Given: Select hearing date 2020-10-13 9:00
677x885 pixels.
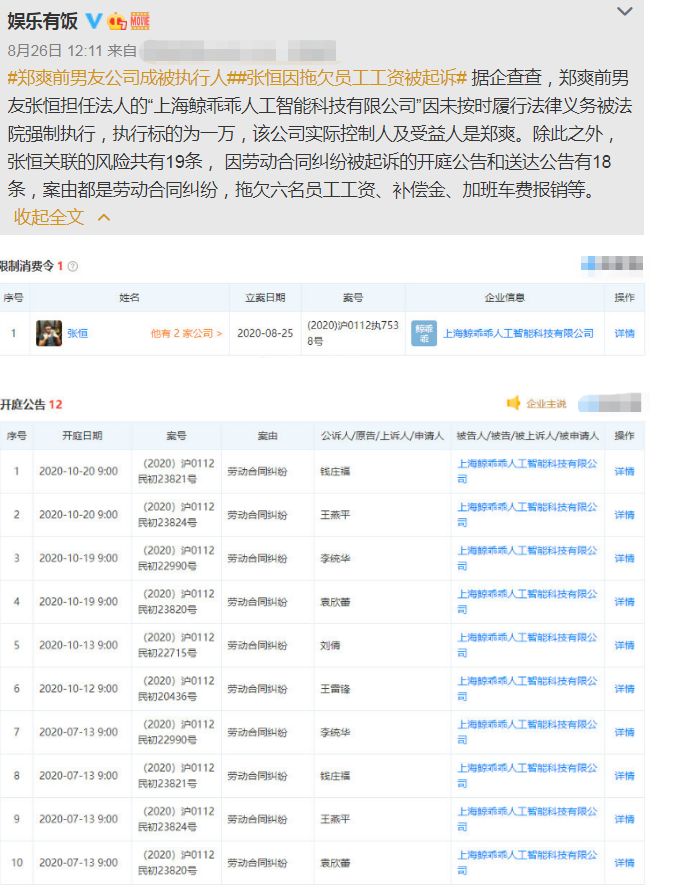Looking at the screenshot, I should (x=78, y=645).
